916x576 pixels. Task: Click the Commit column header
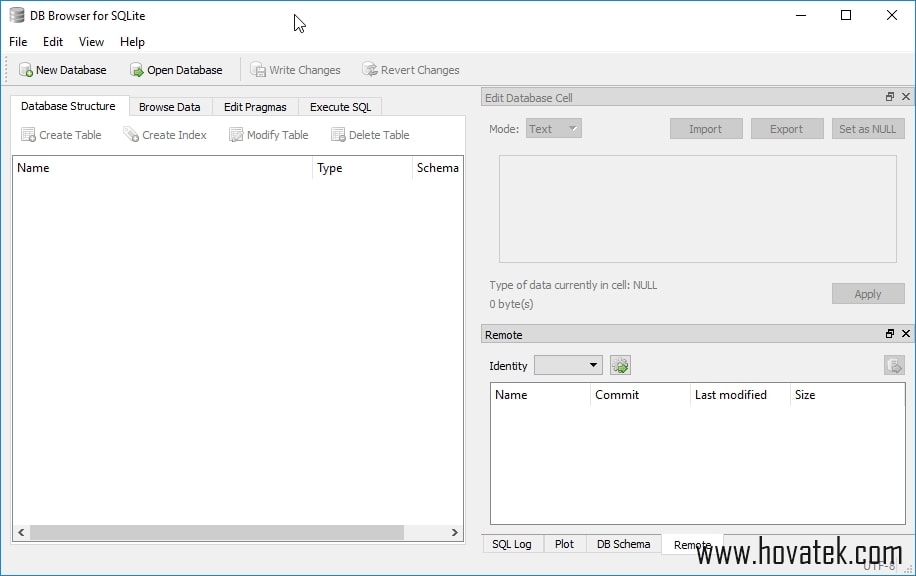point(640,395)
